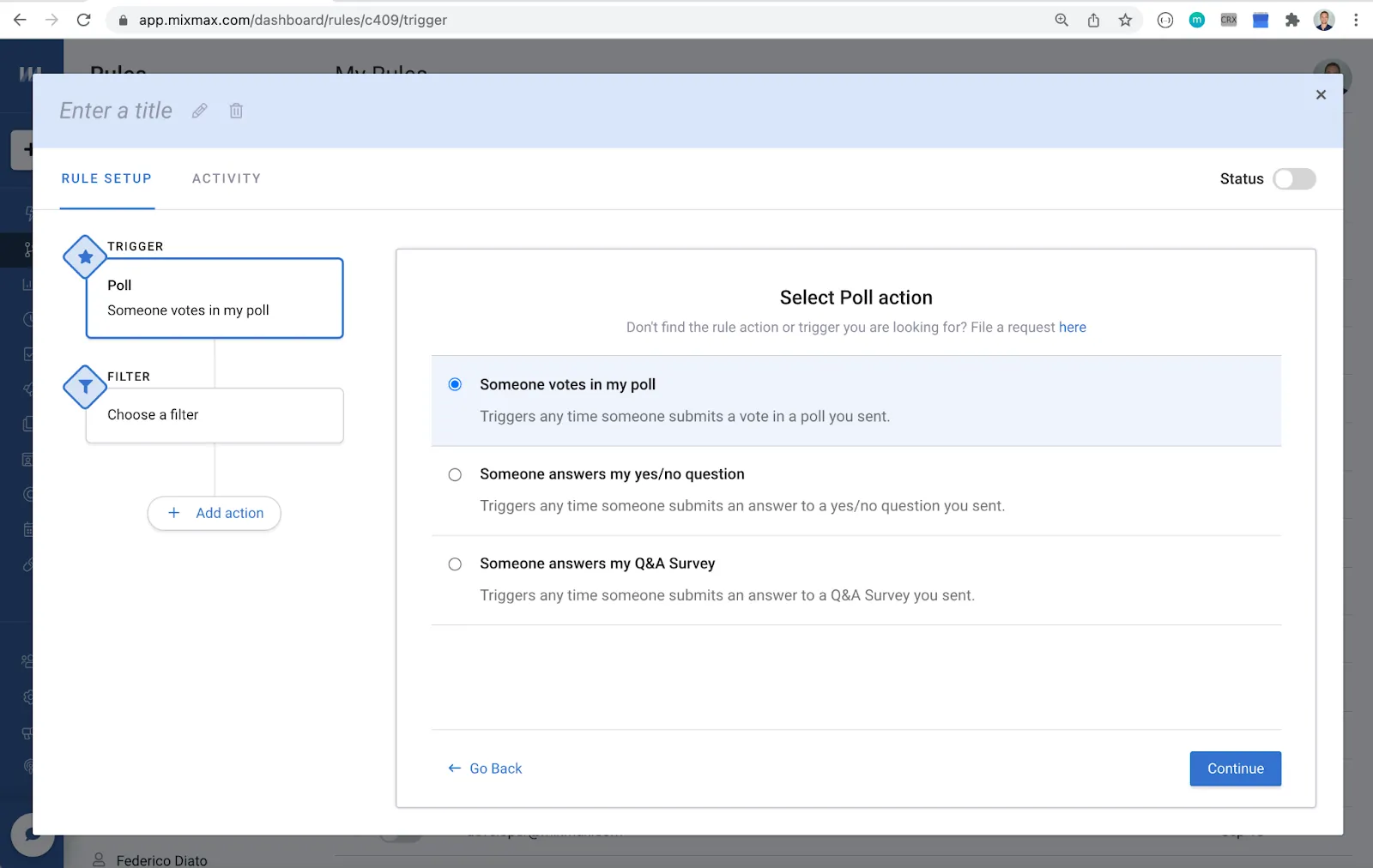Click 'Triggers any time someone submits a vote' text

click(x=685, y=416)
